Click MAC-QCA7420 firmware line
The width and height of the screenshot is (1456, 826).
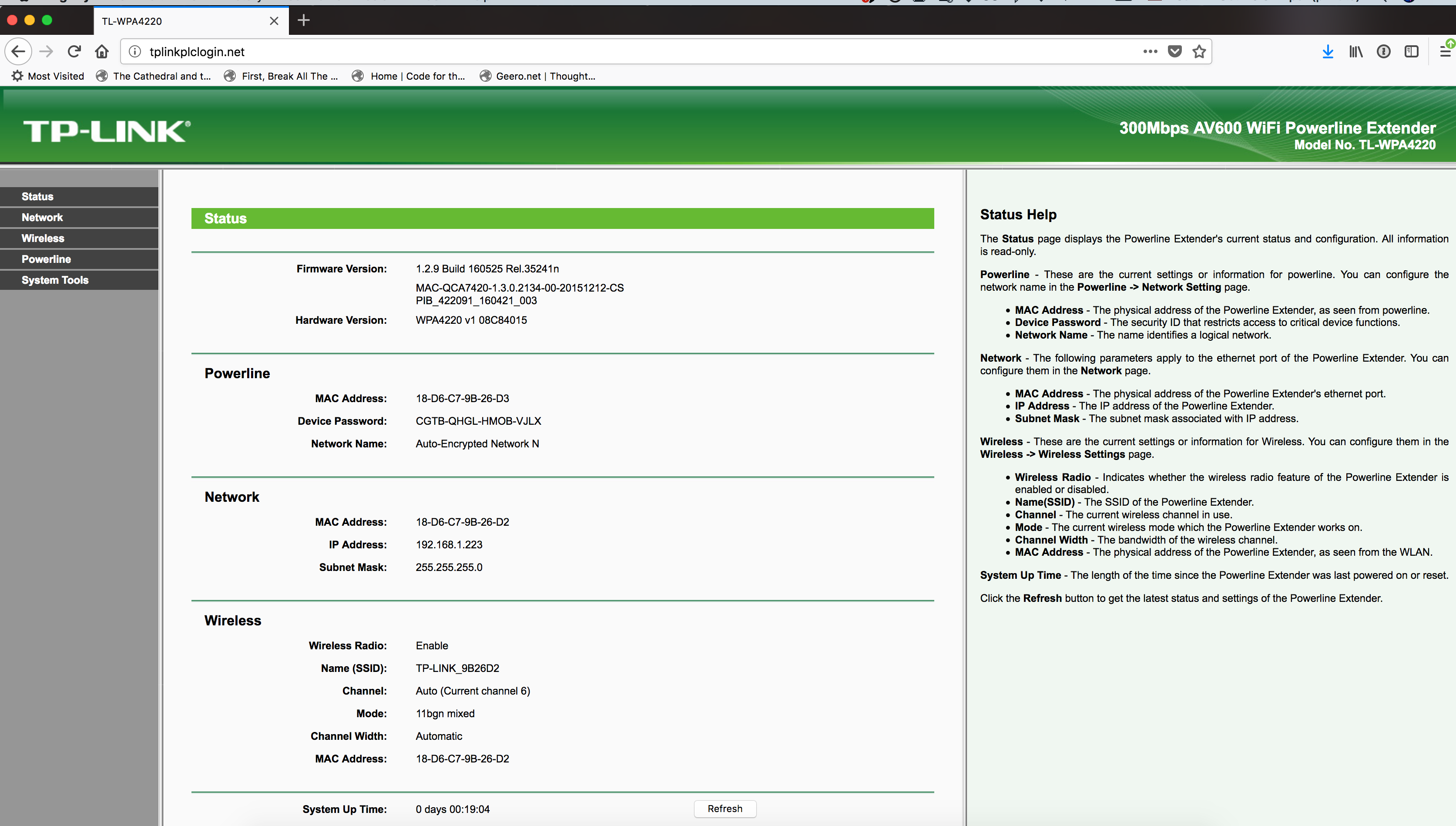[520, 288]
